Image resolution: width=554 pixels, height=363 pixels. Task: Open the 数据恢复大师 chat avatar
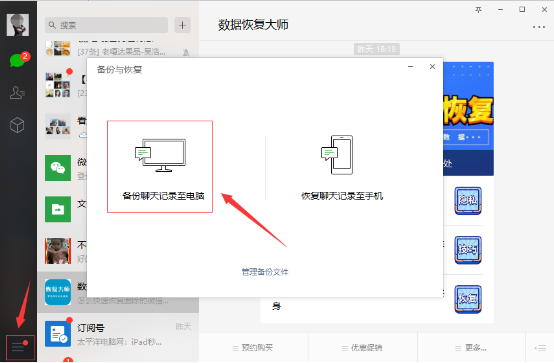pyautogui.click(x=58, y=292)
